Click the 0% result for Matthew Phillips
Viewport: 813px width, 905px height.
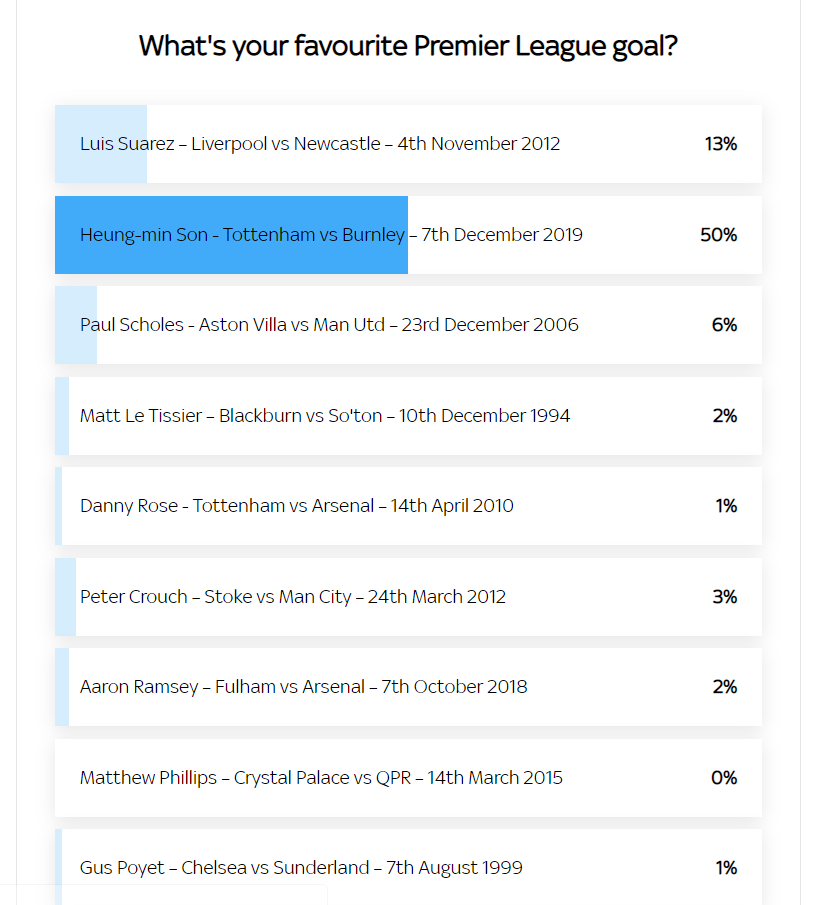[x=724, y=778]
